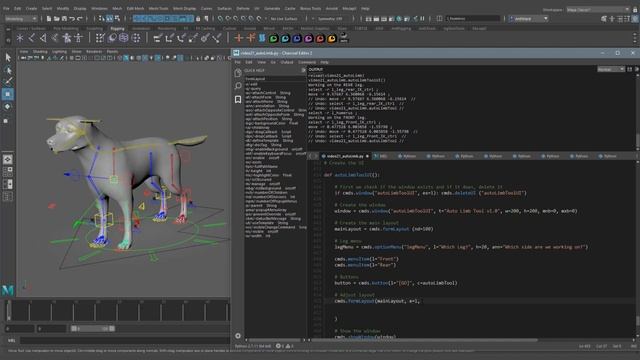
Task: Activate the Paint Selection brush tool
Action: (8, 81)
